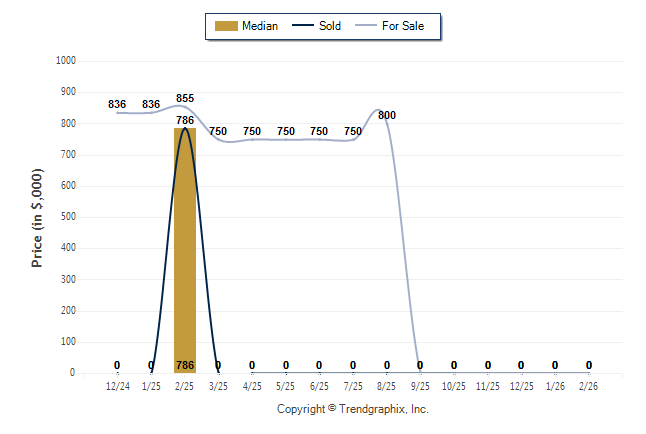Click the 12/24 x-axis tick label
This screenshot has width=646, height=434.
pyautogui.click(x=117, y=385)
